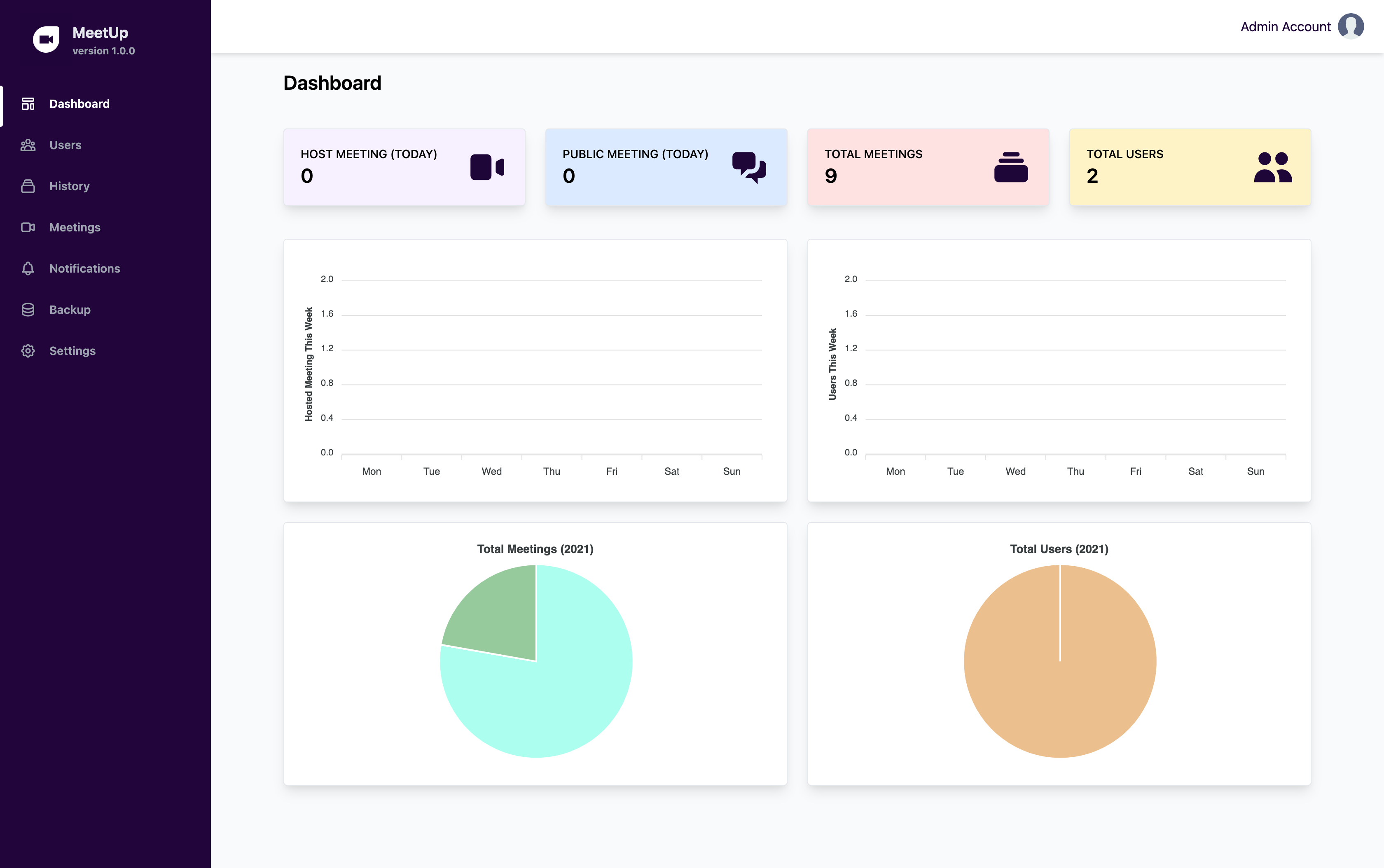Click the people icon in Total Users card

[1273, 167]
